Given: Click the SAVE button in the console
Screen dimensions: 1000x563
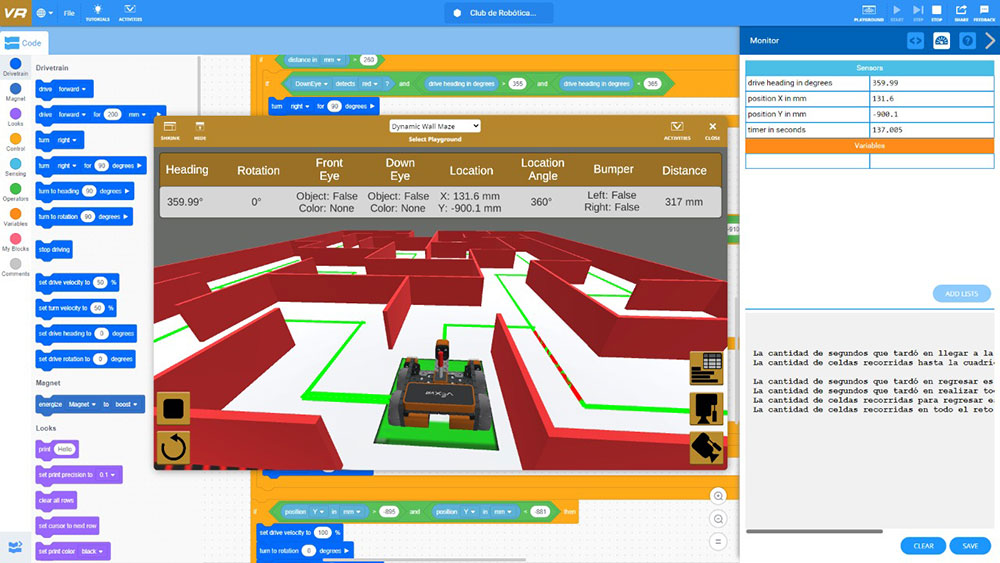Looking at the screenshot, I should 970,546.
